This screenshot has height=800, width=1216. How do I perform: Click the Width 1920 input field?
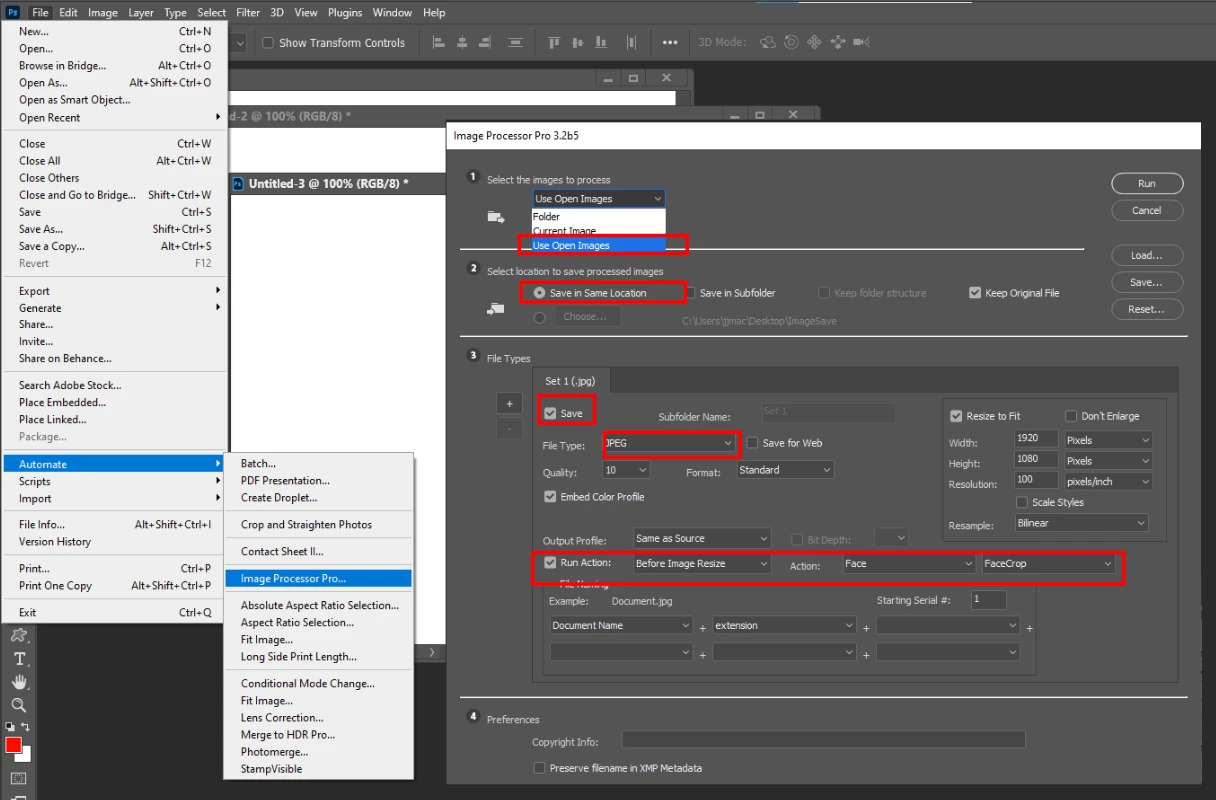[1035, 438]
